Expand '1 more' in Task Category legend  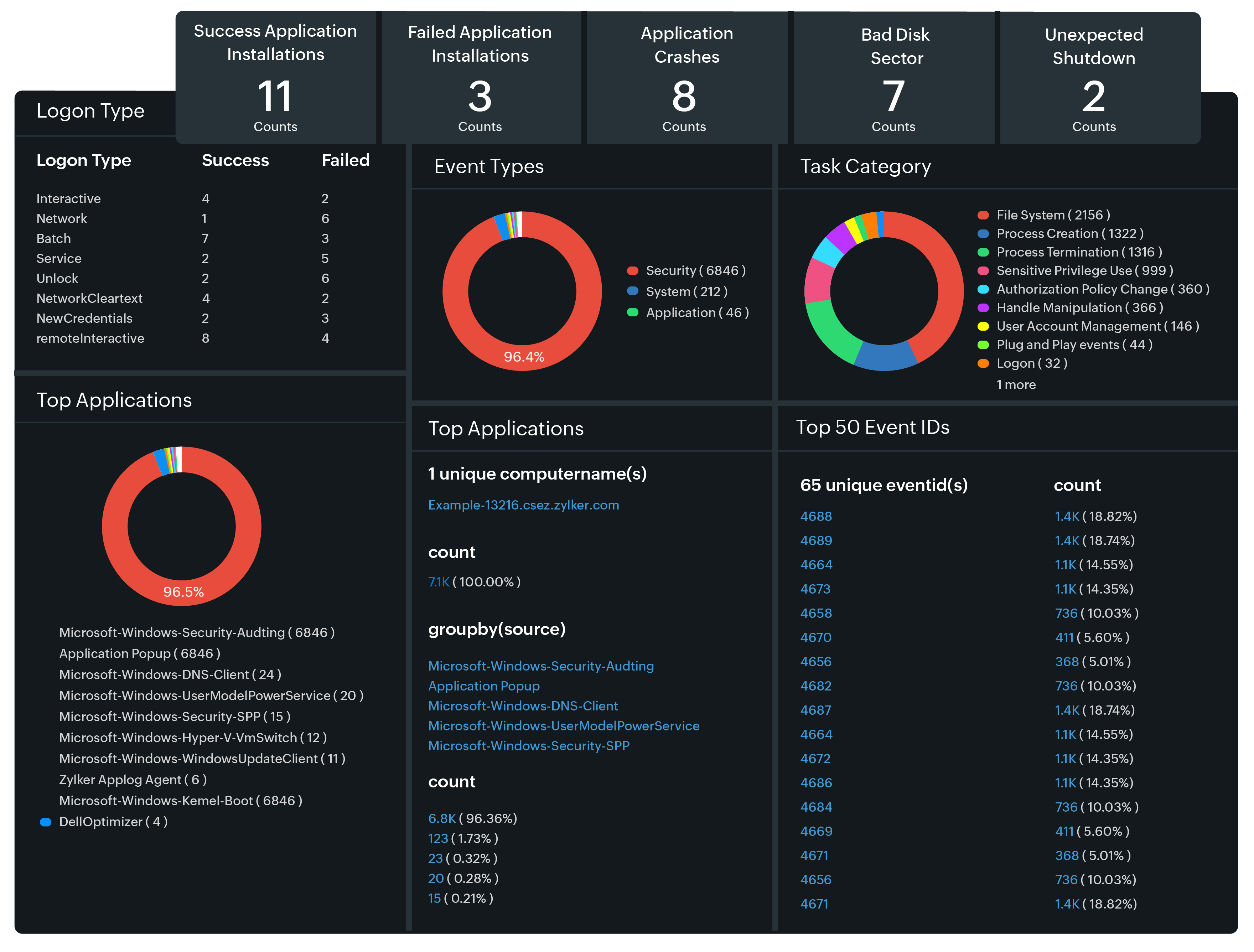pyautogui.click(x=1016, y=385)
